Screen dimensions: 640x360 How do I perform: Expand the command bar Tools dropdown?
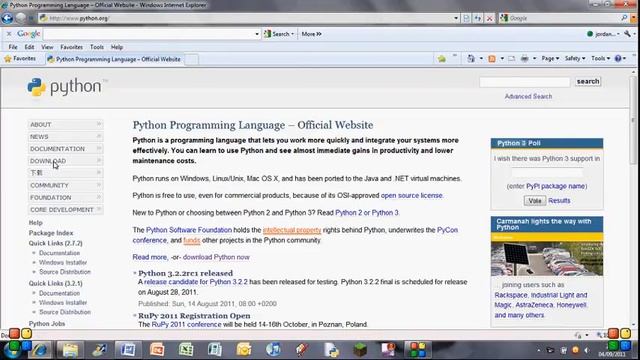600,59
